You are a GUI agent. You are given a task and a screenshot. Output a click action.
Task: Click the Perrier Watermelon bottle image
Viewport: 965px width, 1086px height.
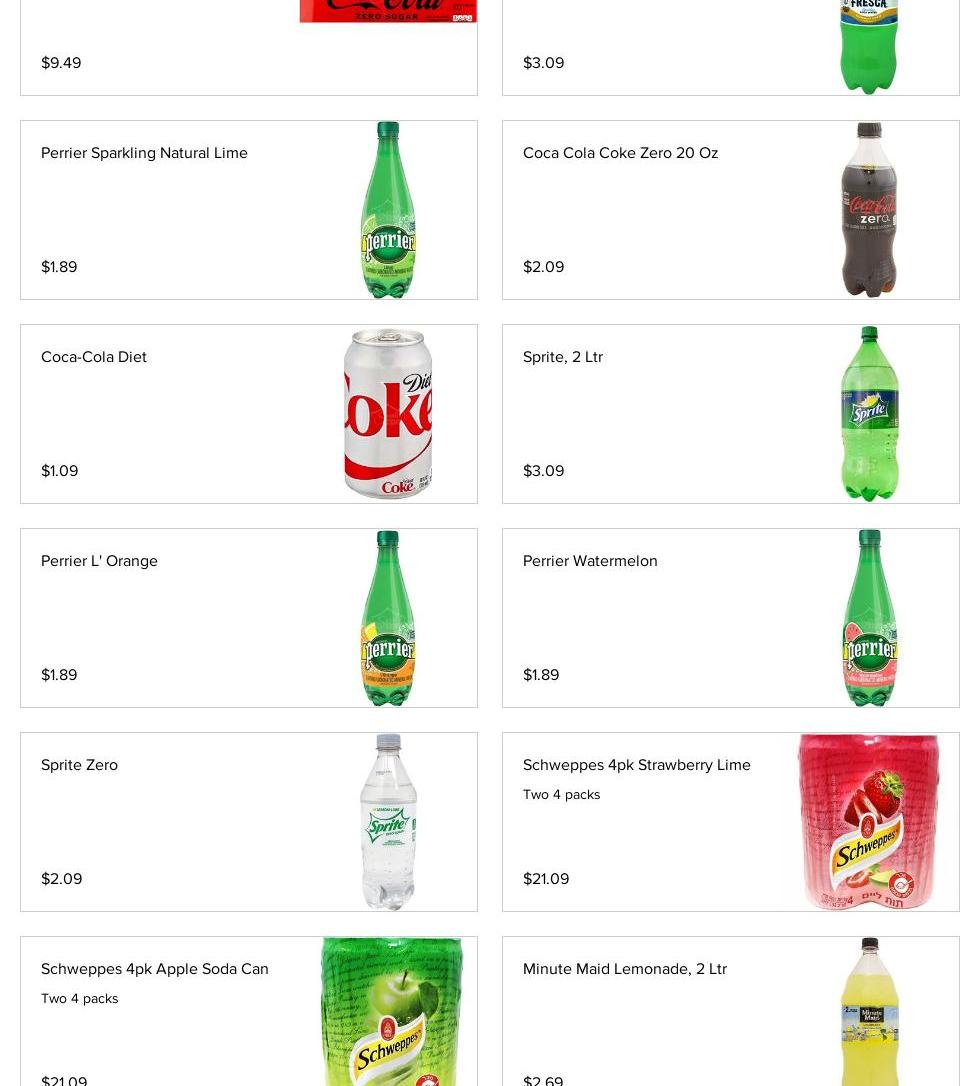(869, 618)
